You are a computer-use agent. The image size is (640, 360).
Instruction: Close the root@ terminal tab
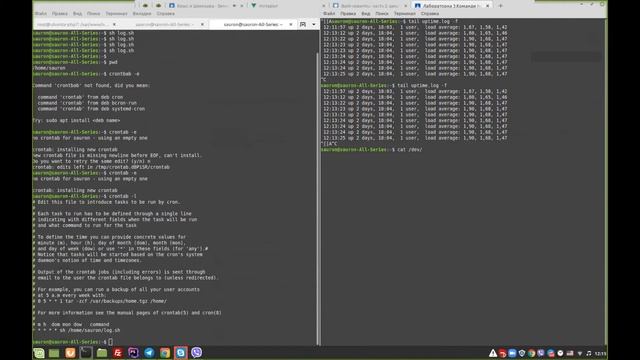point(114,24)
